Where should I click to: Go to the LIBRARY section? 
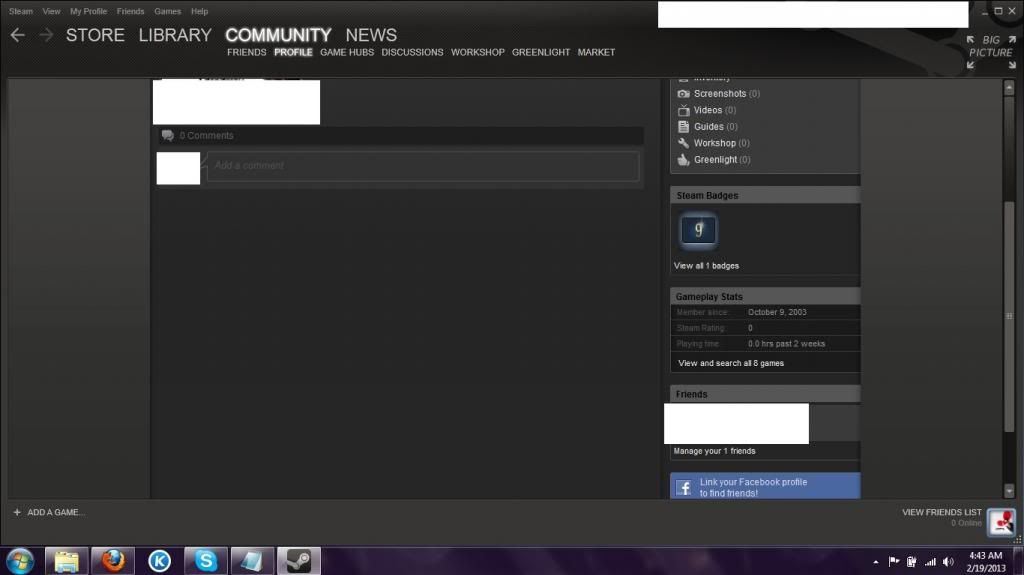point(175,35)
